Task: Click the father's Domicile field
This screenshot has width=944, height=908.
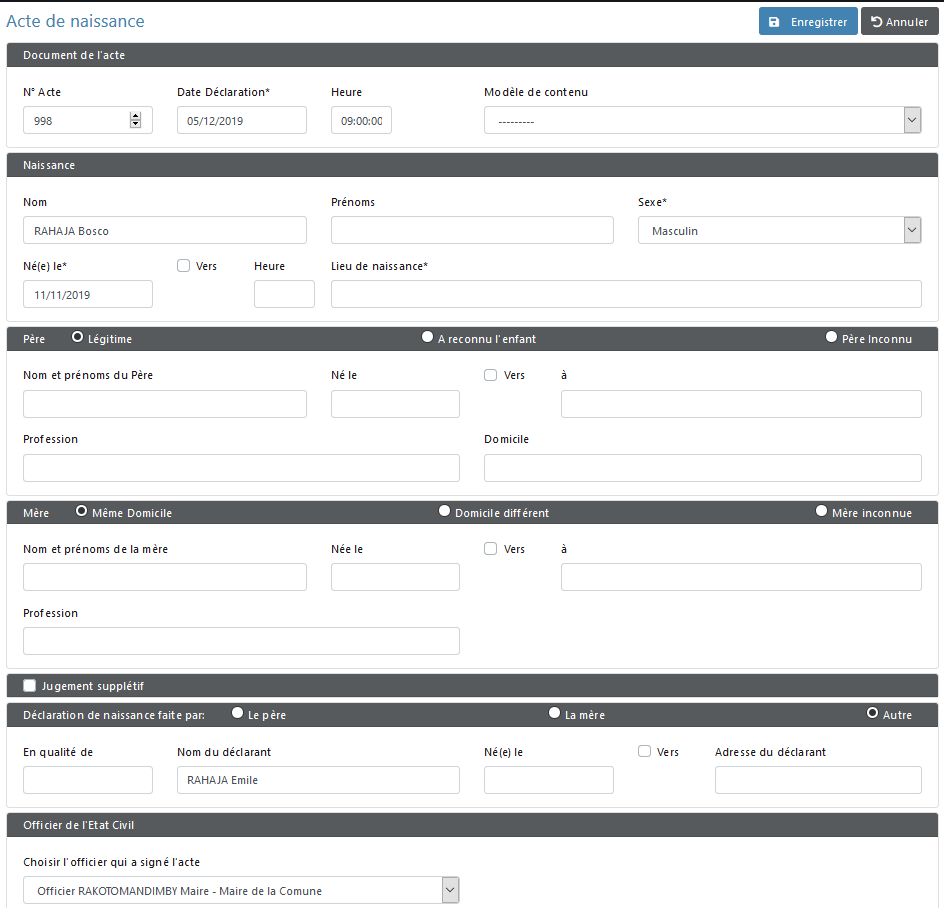Action: pyautogui.click(x=703, y=468)
